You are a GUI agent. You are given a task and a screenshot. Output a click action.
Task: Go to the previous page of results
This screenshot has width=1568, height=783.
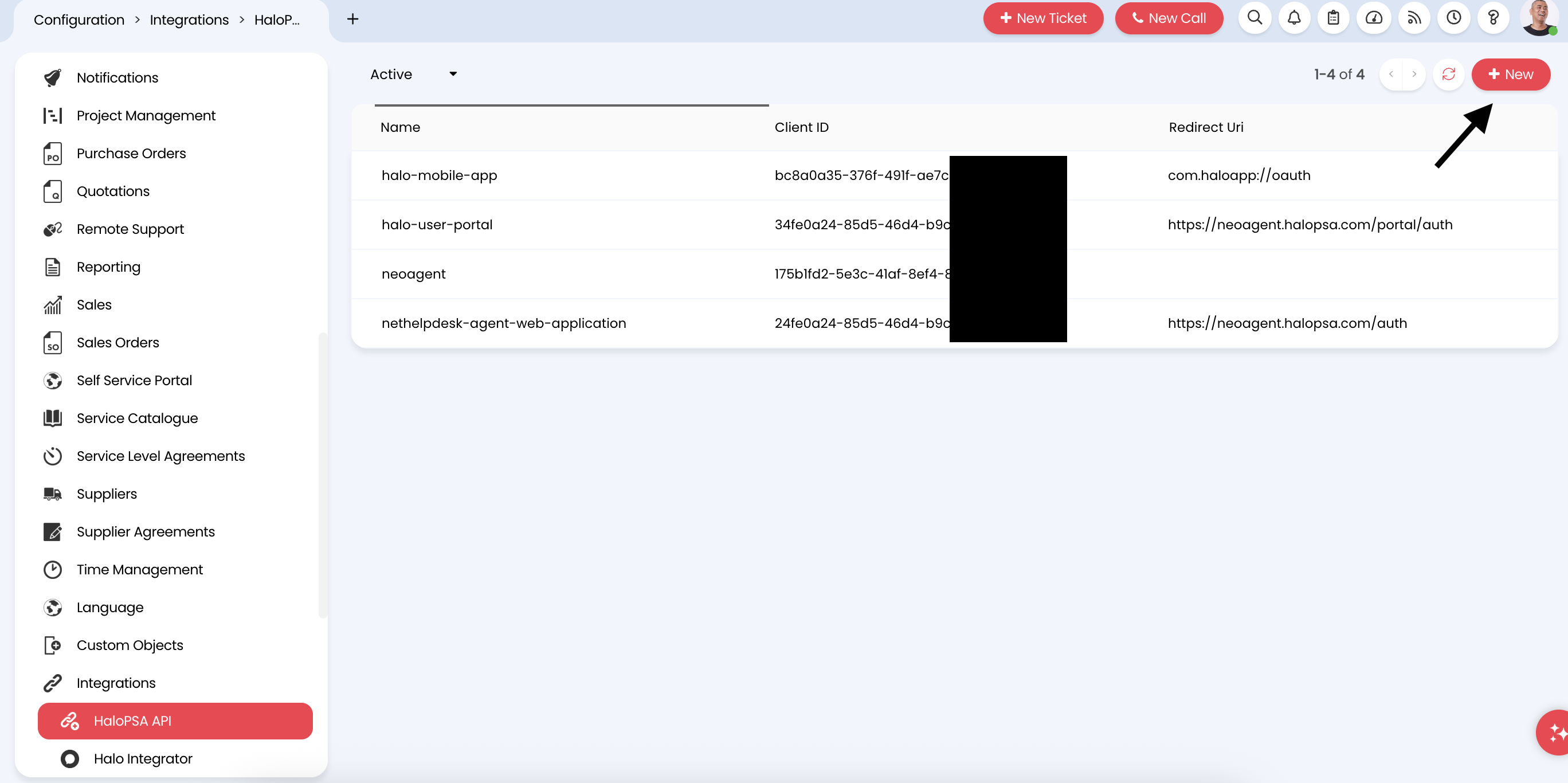(x=1392, y=74)
